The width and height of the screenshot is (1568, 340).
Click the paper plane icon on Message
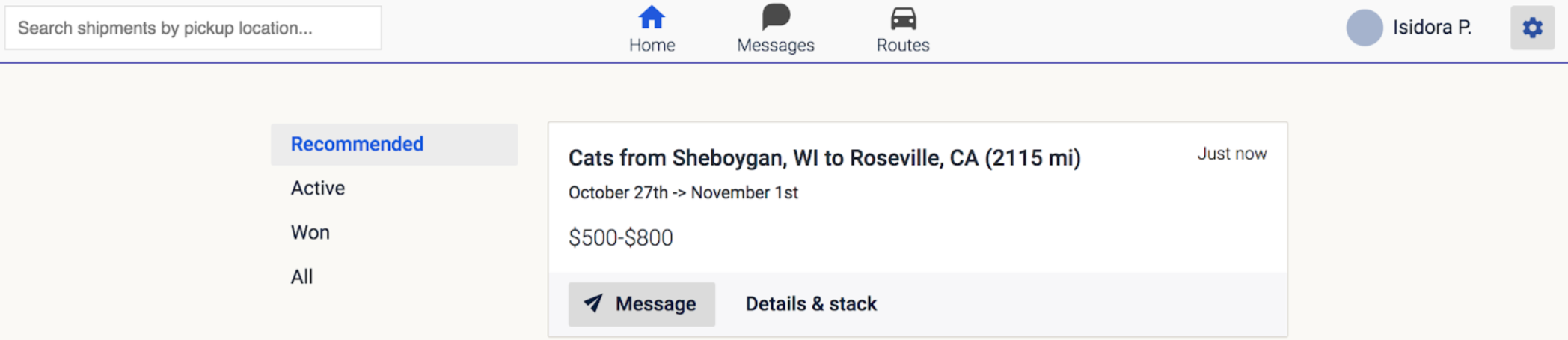pos(593,303)
